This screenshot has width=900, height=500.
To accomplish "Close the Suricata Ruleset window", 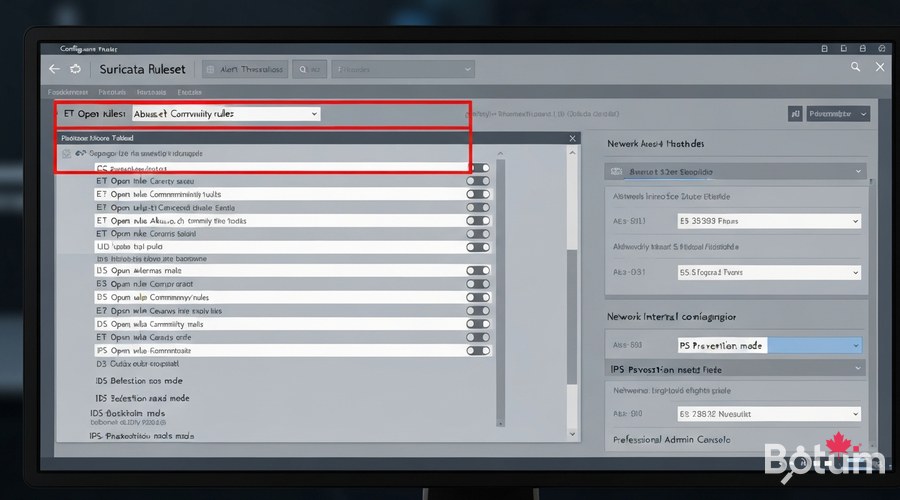I will coord(880,67).
